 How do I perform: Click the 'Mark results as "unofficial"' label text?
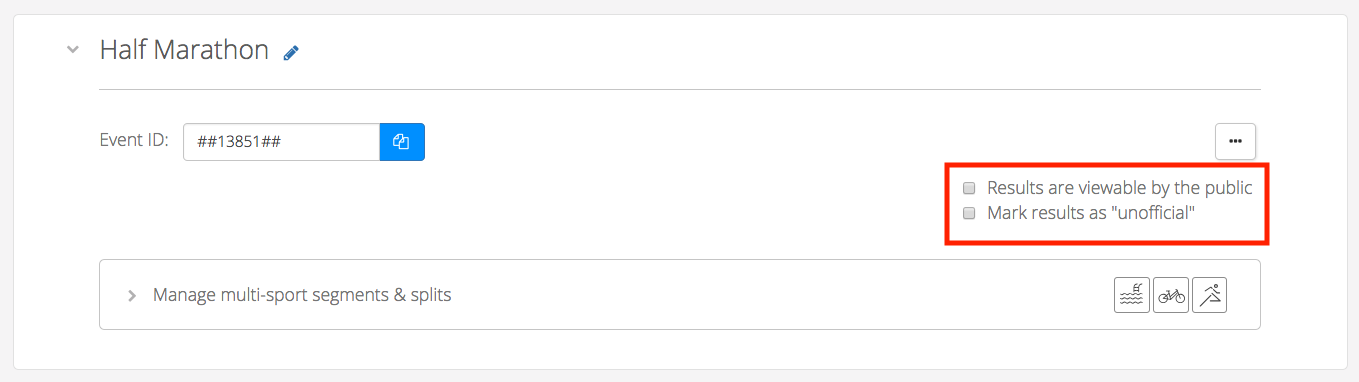point(1091,213)
